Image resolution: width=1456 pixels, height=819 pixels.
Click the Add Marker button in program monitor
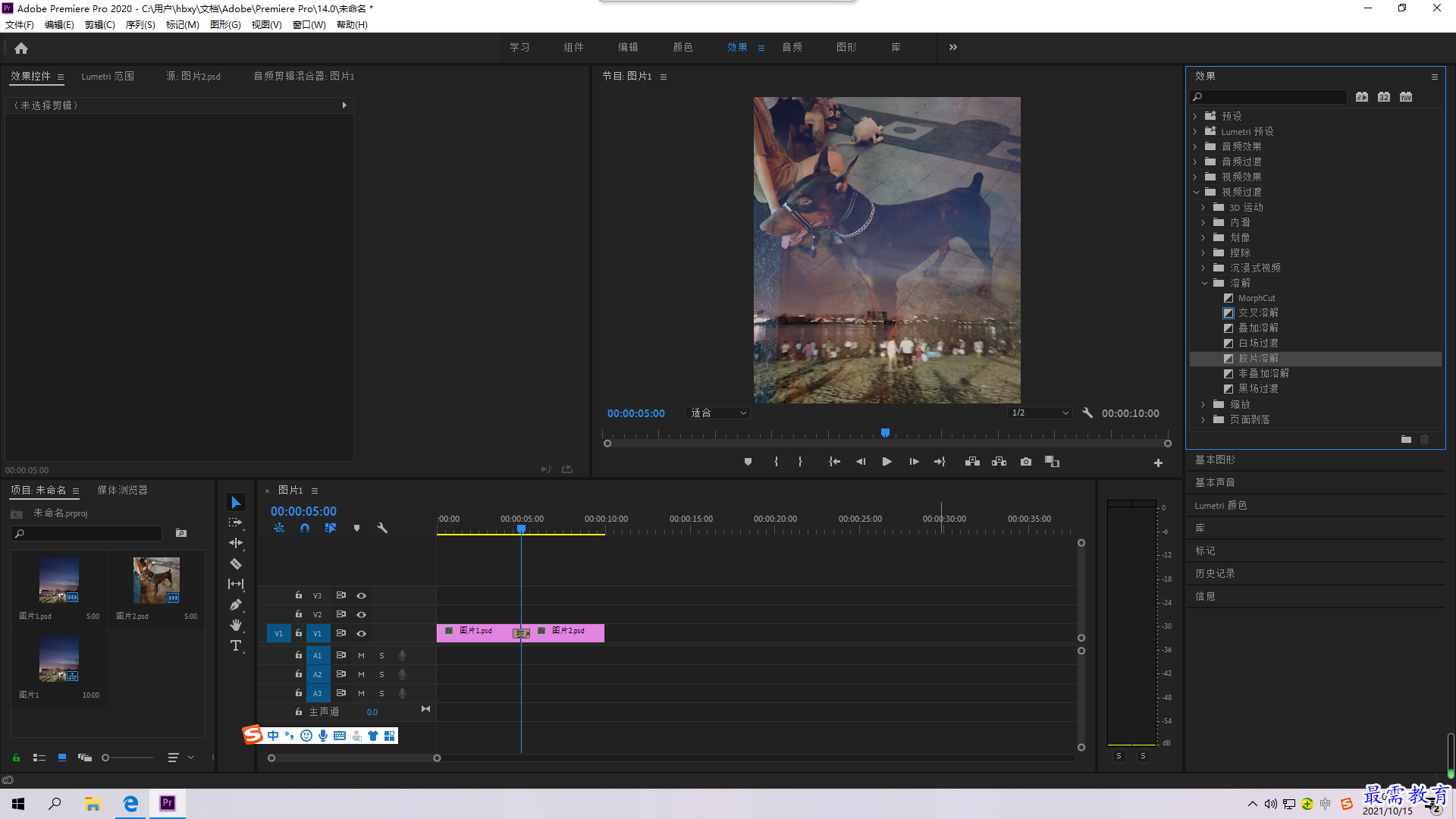coord(748,462)
